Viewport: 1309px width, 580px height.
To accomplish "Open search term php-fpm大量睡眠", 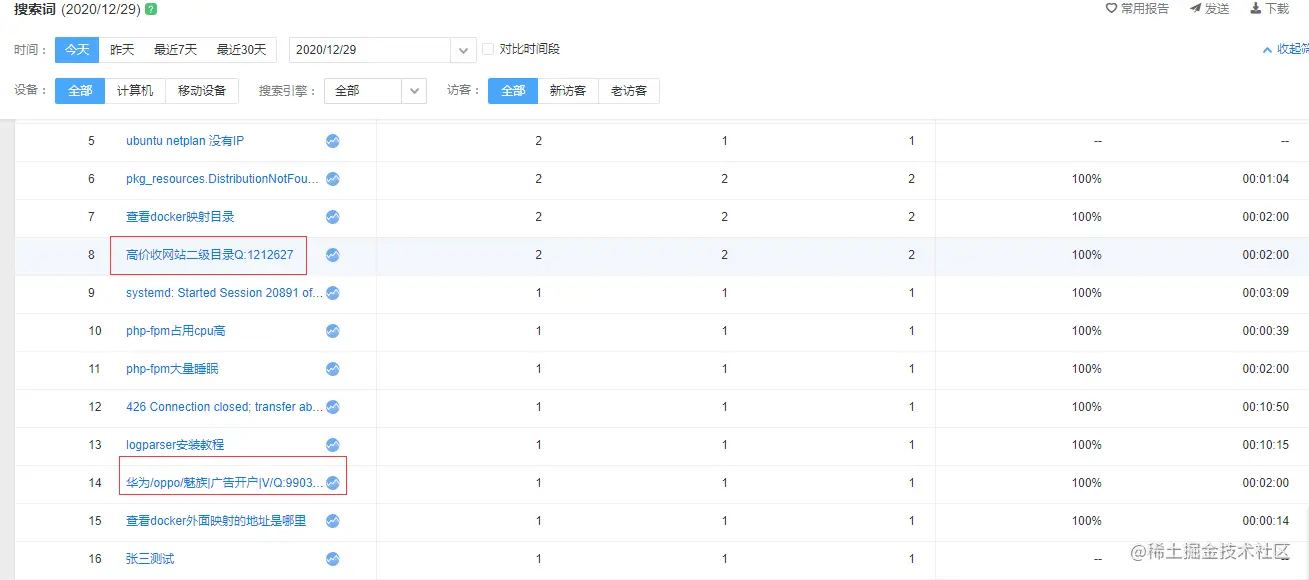I will pos(172,369).
